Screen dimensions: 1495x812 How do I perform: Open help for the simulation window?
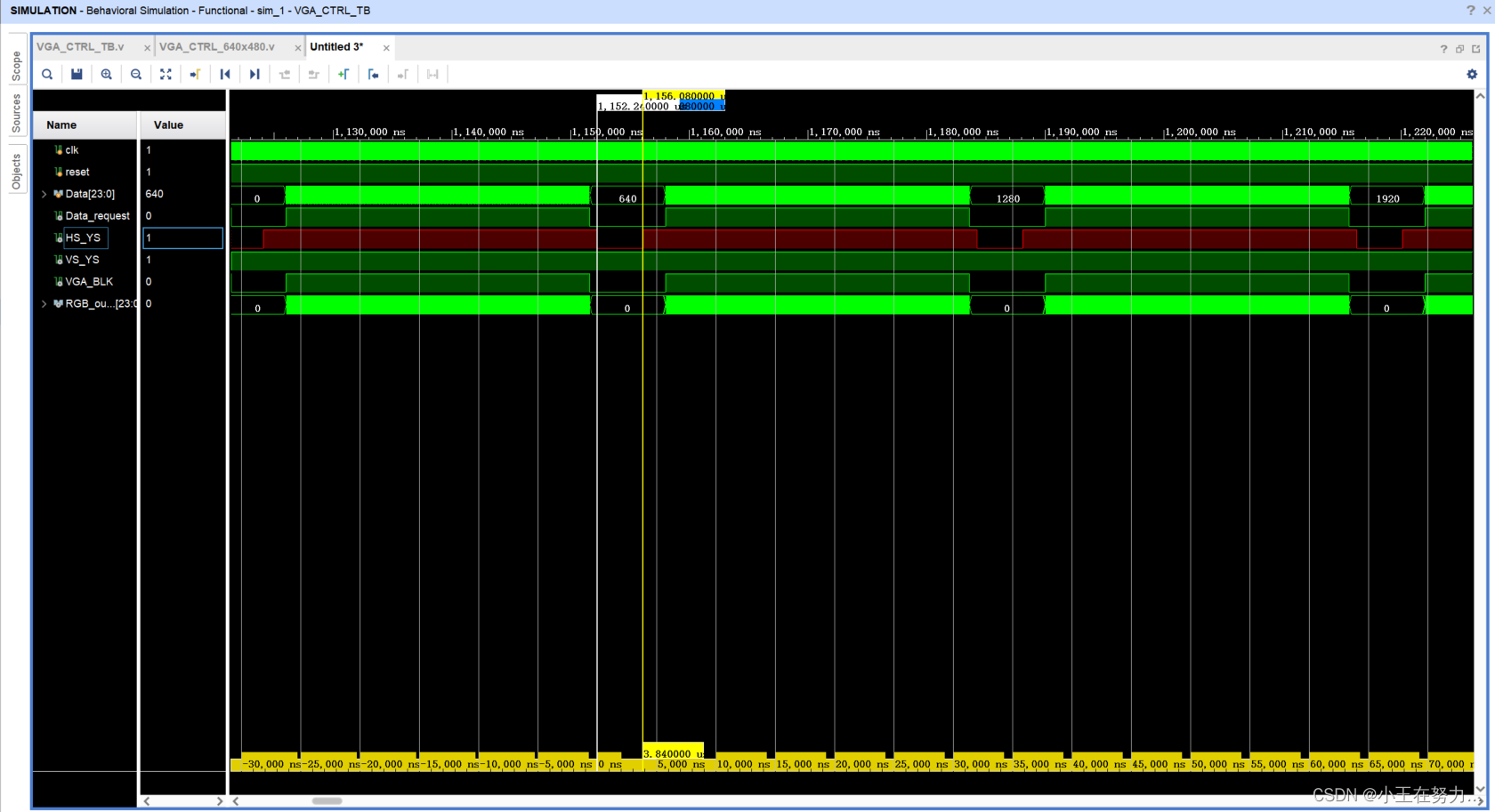click(1470, 11)
